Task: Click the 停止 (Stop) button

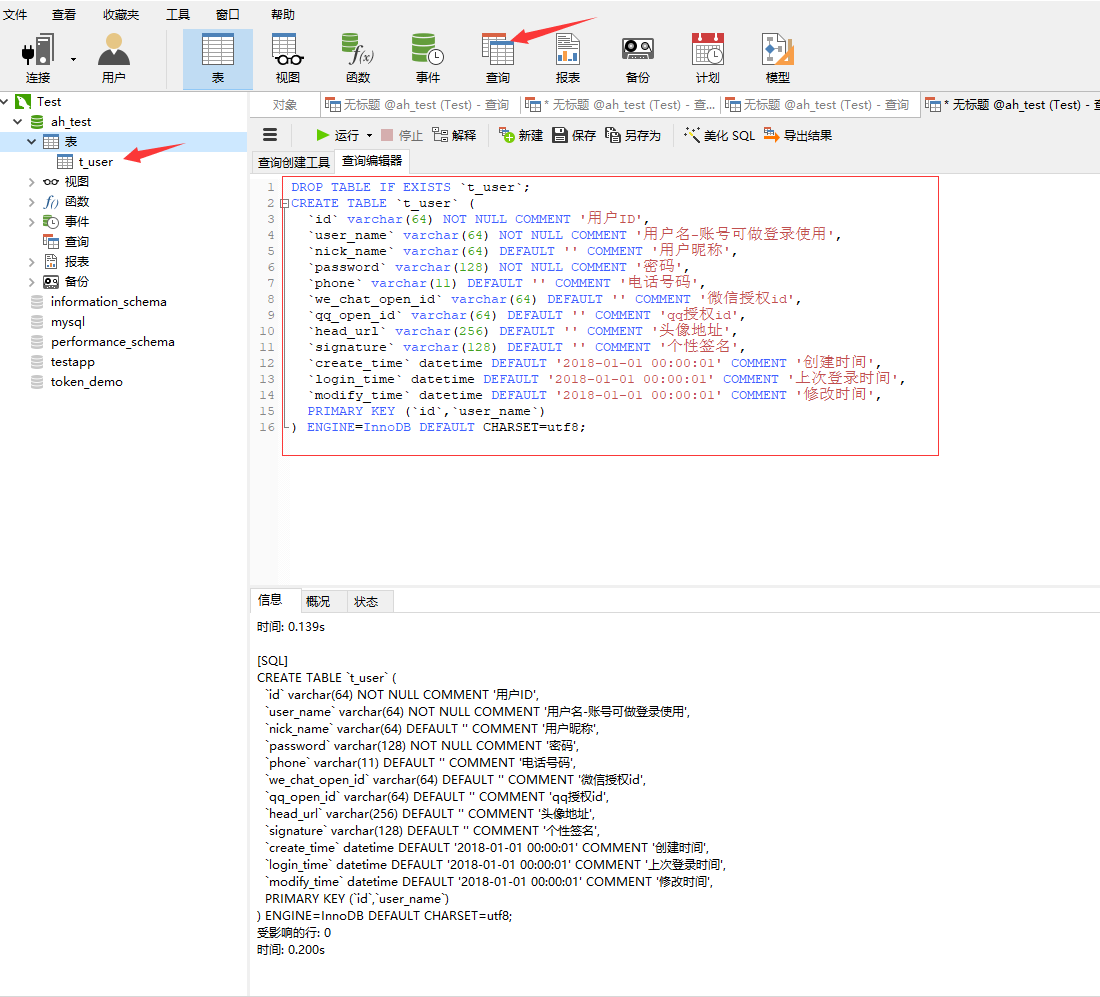Action: [402, 135]
